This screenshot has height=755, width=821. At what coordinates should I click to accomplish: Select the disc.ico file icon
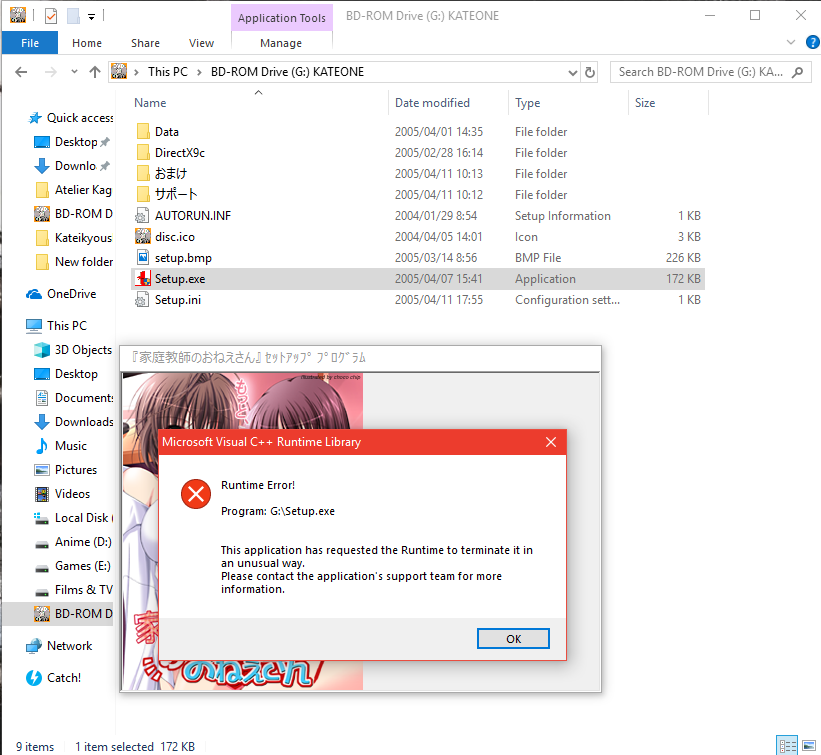click(x=142, y=236)
